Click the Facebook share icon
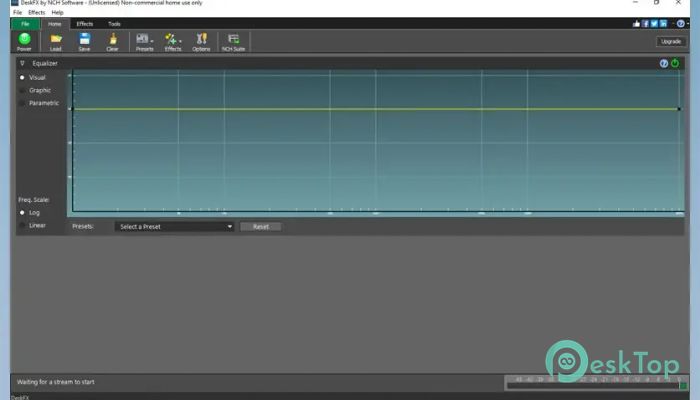700x400 pixels. [x=645, y=24]
